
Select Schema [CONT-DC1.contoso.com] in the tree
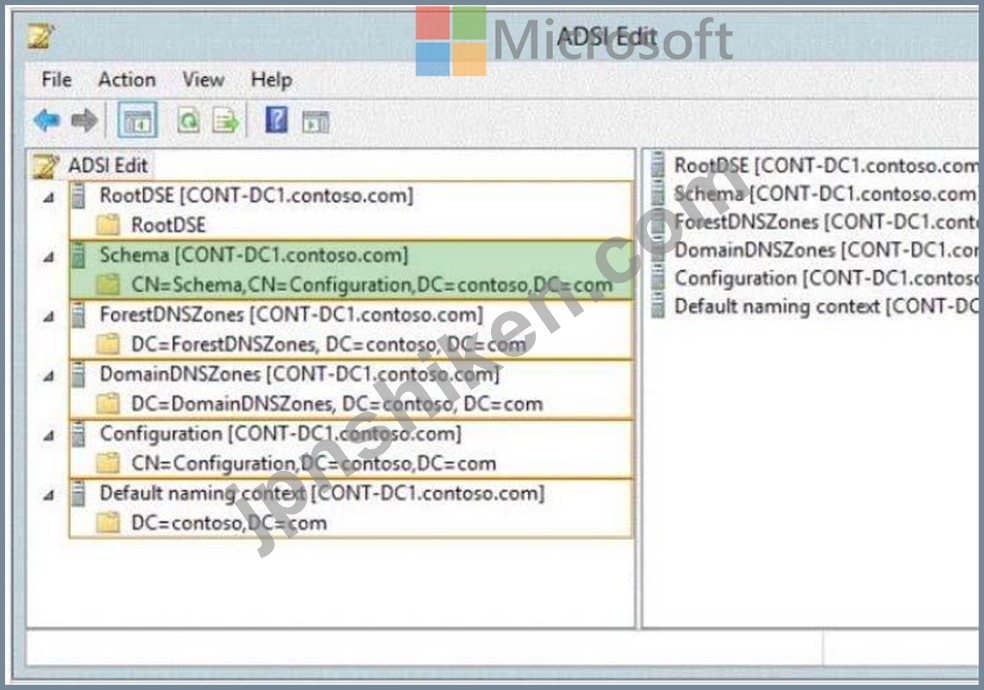tap(254, 255)
